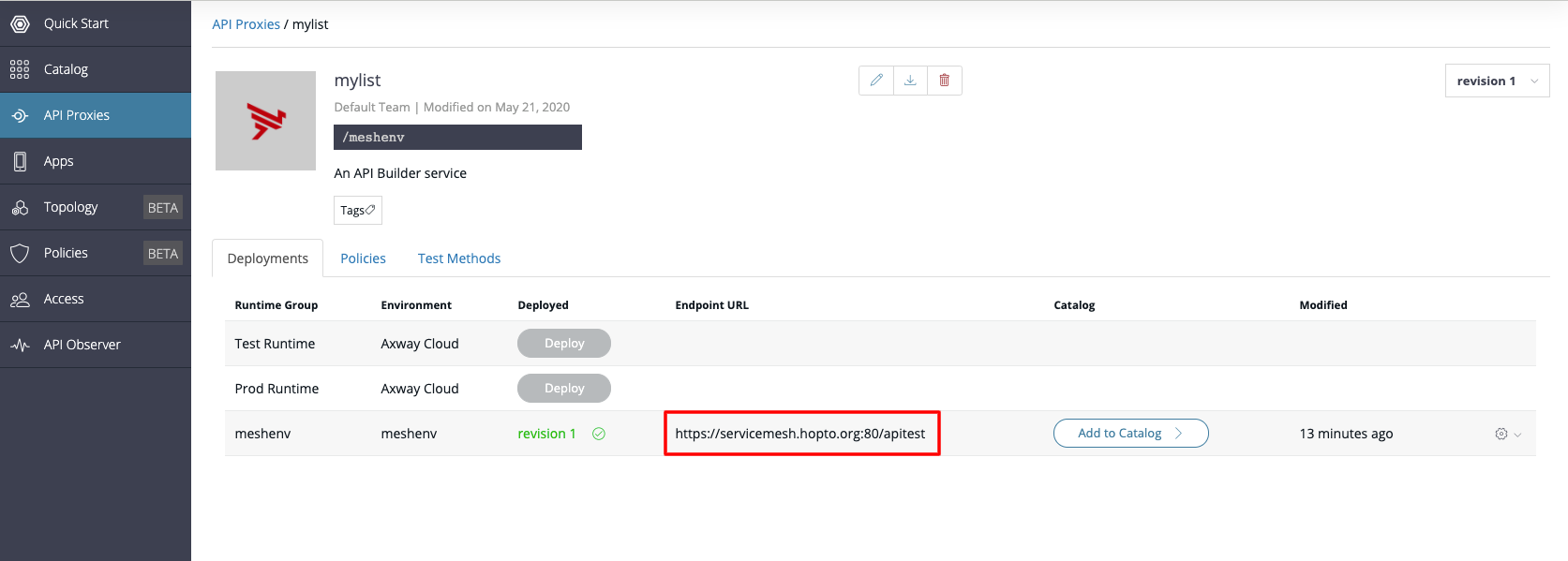
Task: Click the trash delete proxy icon
Action: pyautogui.click(x=945, y=81)
